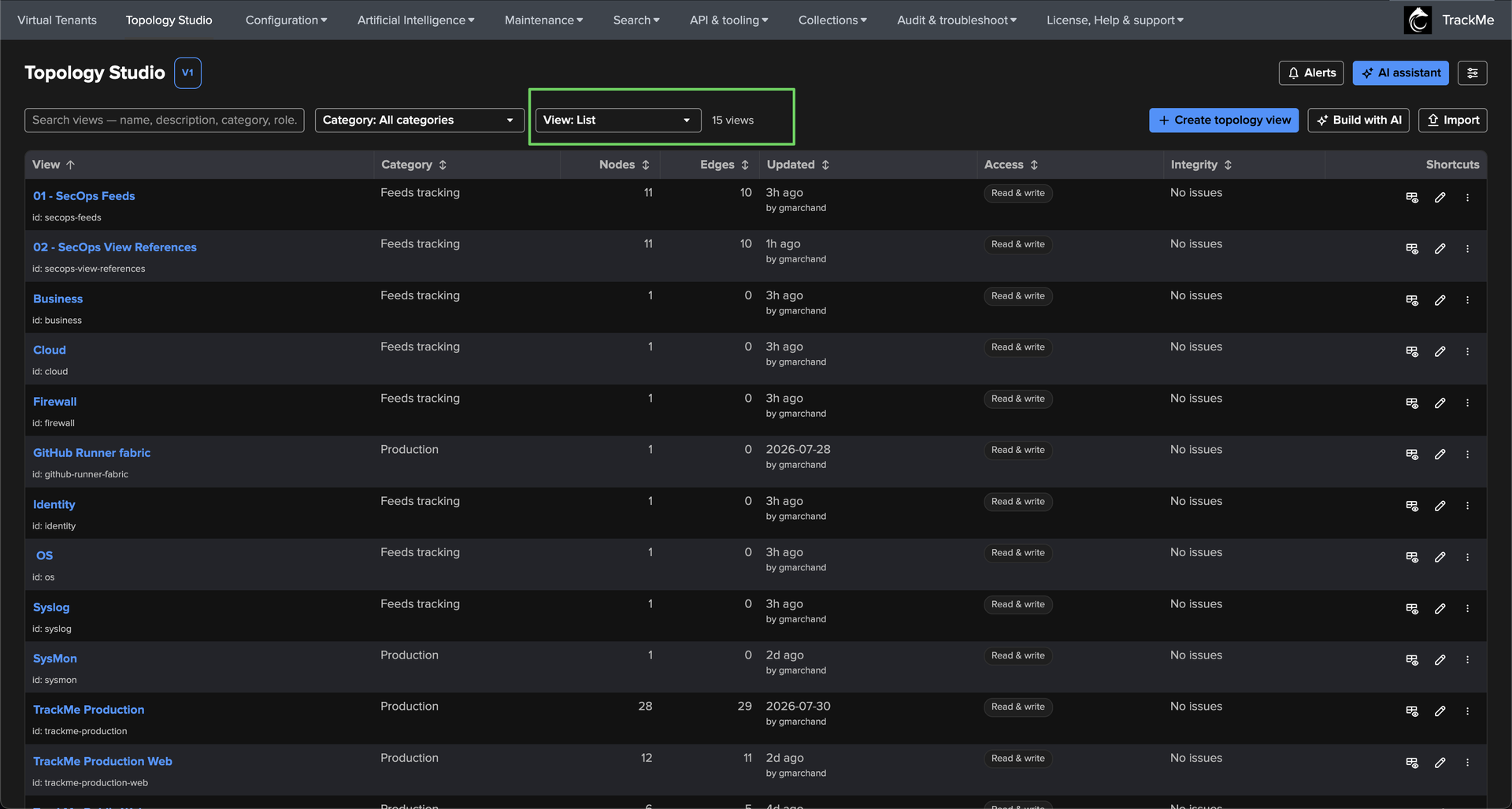The image size is (1512, 809).
Task: Open view icon for Syslog row
Action: click(1412, 609)
